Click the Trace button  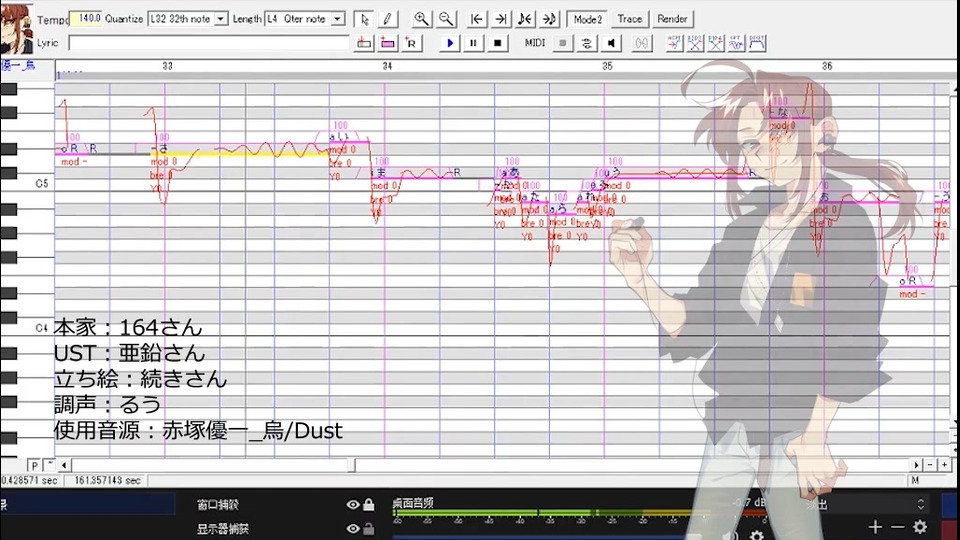click(x=629, y=19)
